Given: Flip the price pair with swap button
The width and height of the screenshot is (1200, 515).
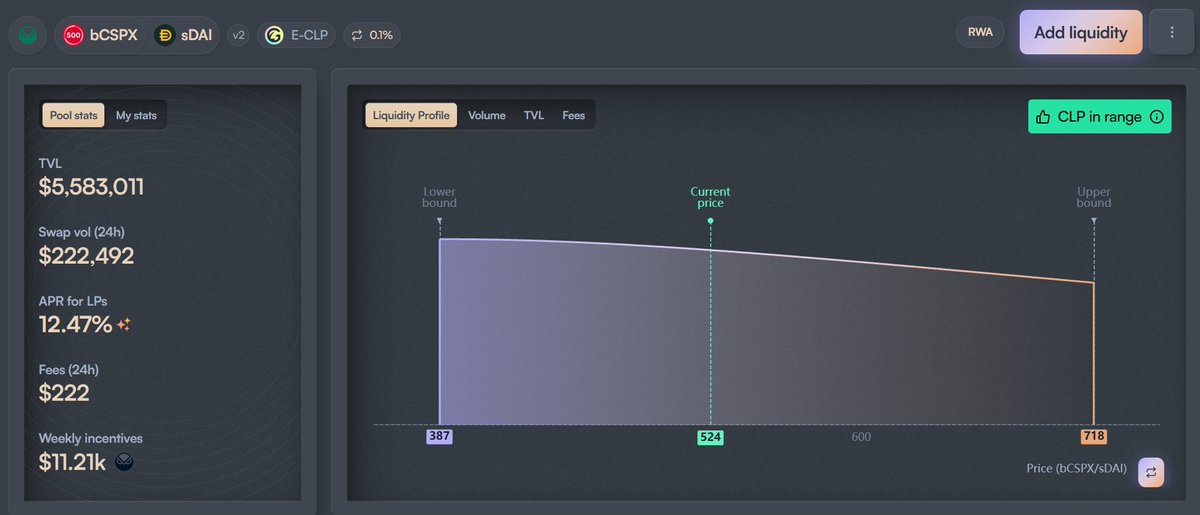Looking at the screenshot, I should (1151, 472).
